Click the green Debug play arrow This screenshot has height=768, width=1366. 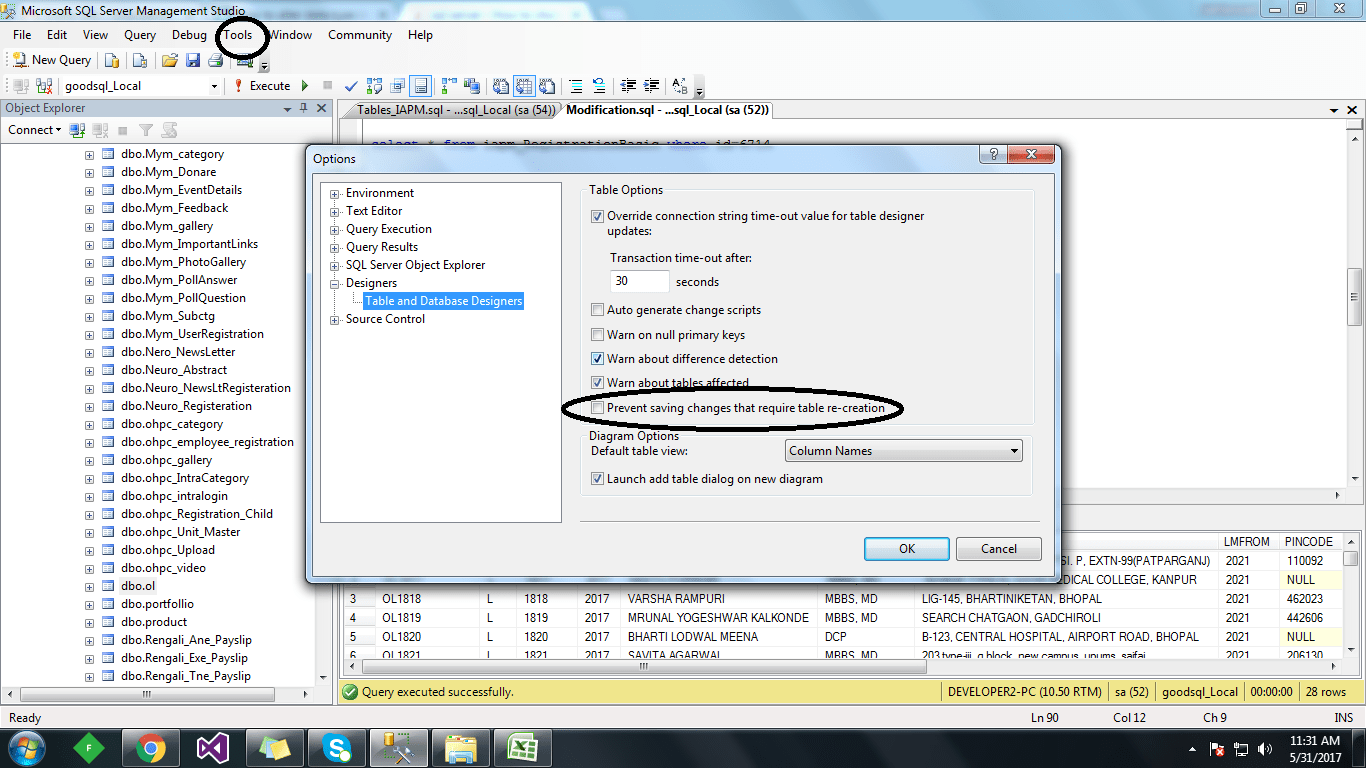[305, 86]
